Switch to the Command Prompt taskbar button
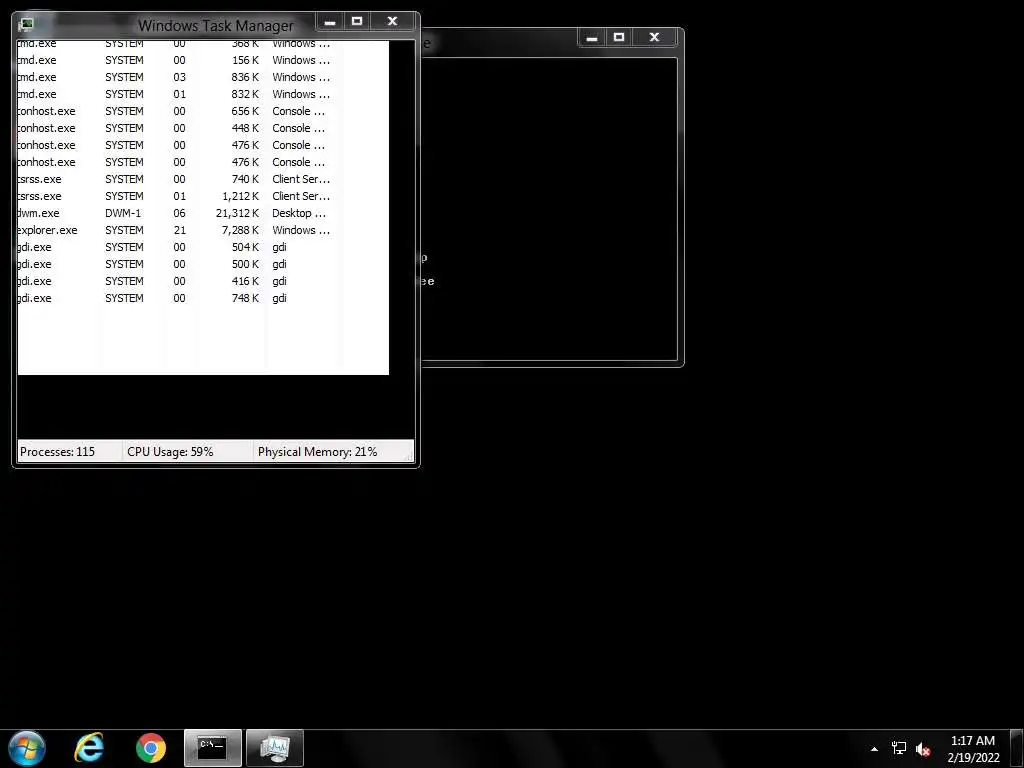Viewport: 1024px width, 768px height. tap(213, 748)
